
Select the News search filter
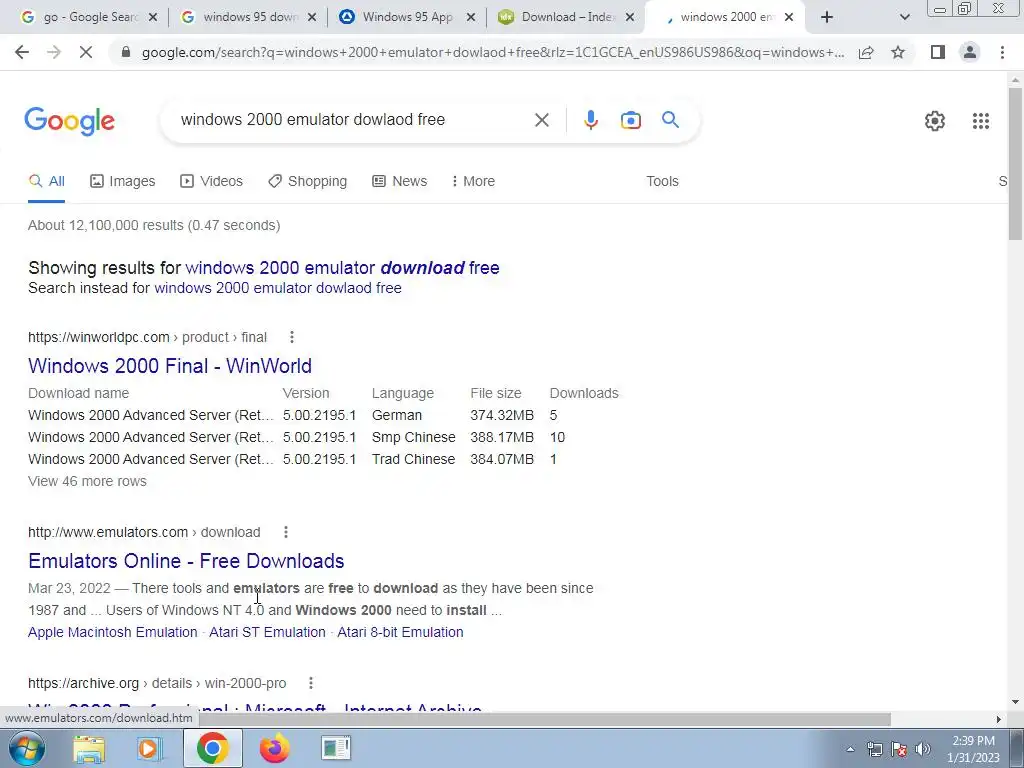click(400, 182)
